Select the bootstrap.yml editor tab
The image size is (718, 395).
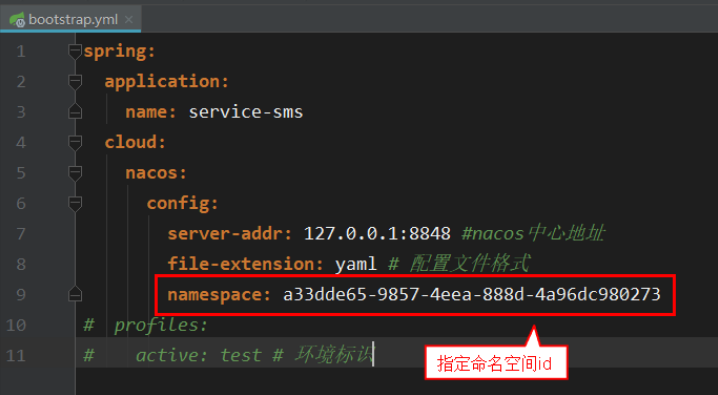click(x=70, y=20)
